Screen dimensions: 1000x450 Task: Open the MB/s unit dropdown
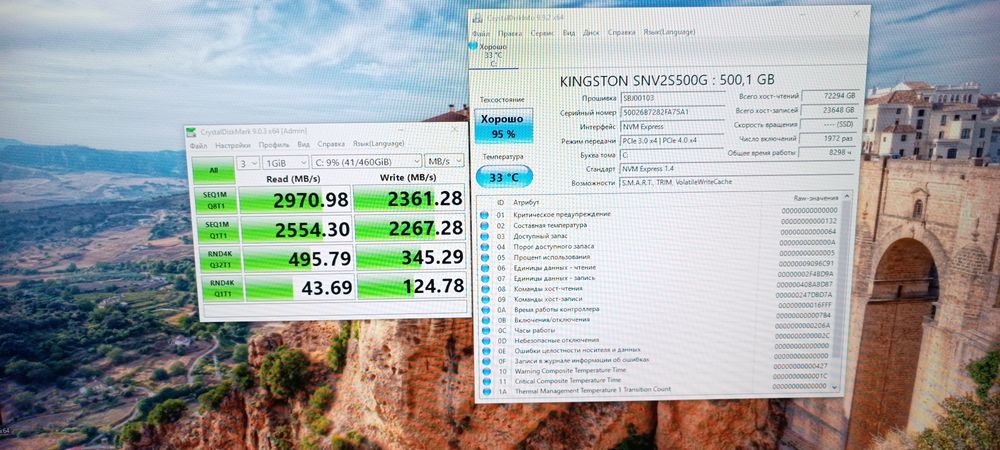pos(445,160)
